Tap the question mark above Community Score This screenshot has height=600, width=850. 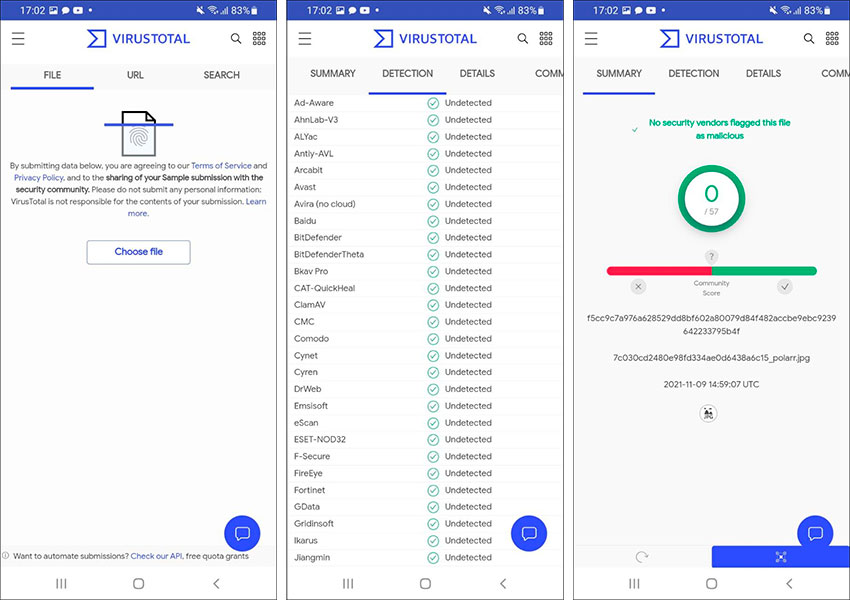(711, 257)
